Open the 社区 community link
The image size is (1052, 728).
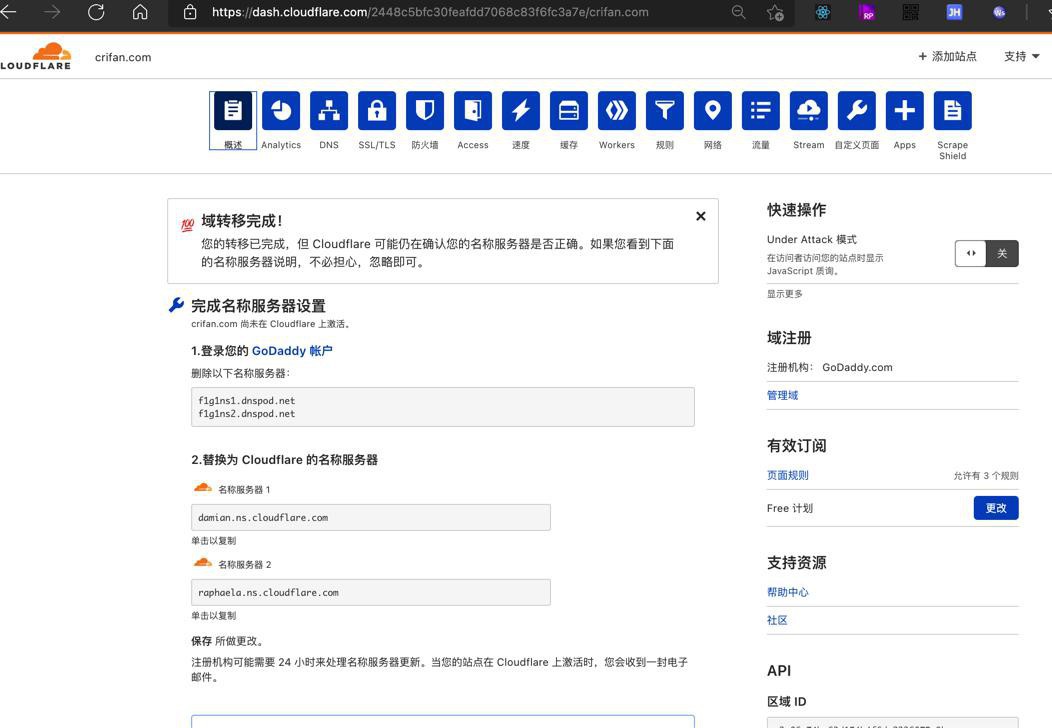[x=777, y=620]
